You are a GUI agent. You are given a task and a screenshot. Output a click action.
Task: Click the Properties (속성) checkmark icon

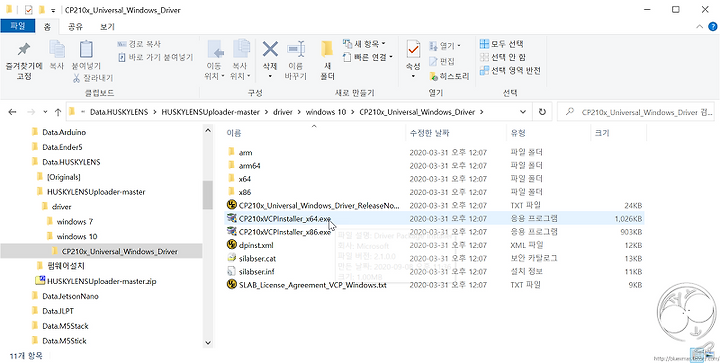(x=413, y=50)
